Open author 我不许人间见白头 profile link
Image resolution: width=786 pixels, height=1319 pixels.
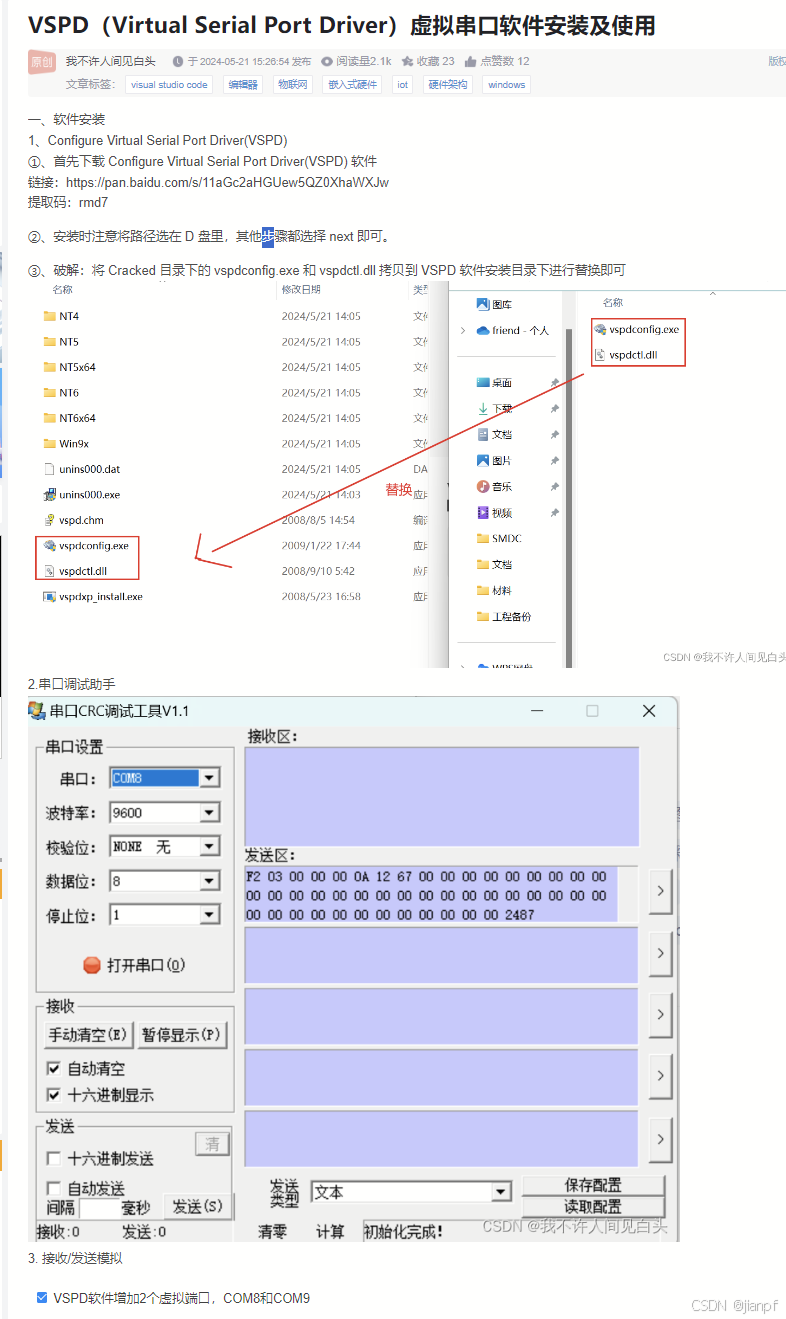tap(111, 61)
